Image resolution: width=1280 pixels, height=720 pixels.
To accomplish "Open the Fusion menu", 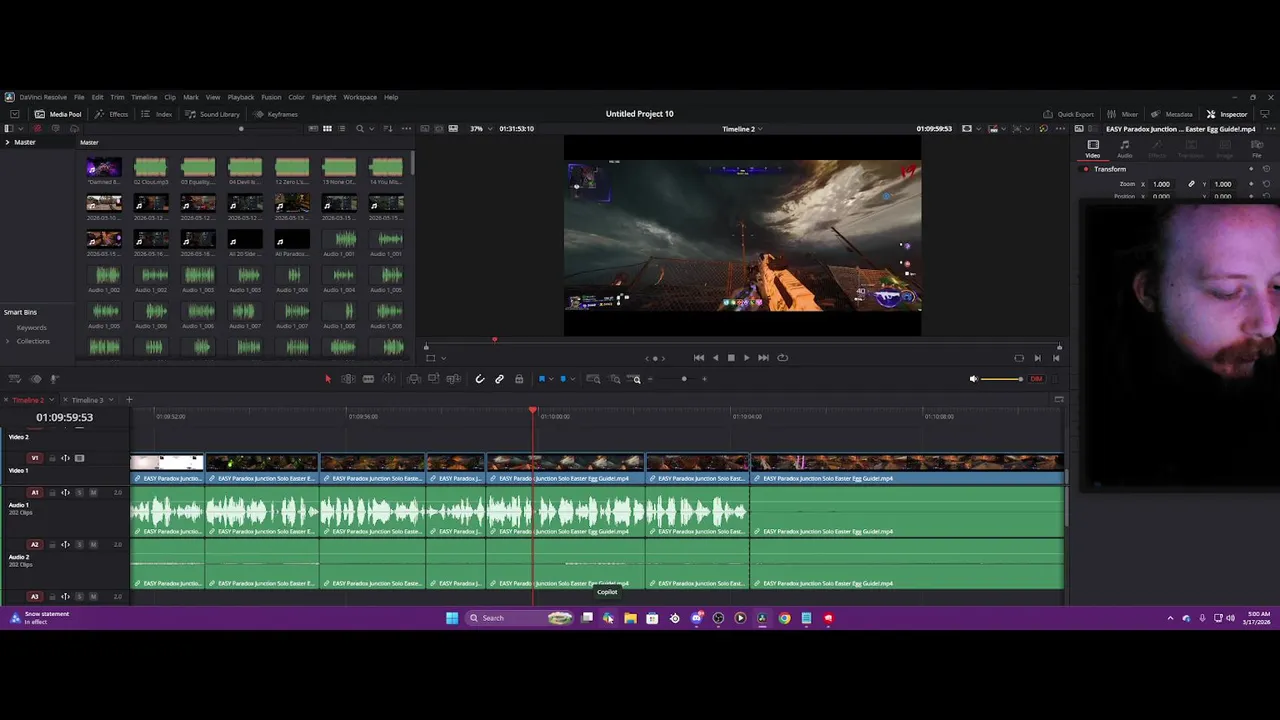I will (271, 97).
